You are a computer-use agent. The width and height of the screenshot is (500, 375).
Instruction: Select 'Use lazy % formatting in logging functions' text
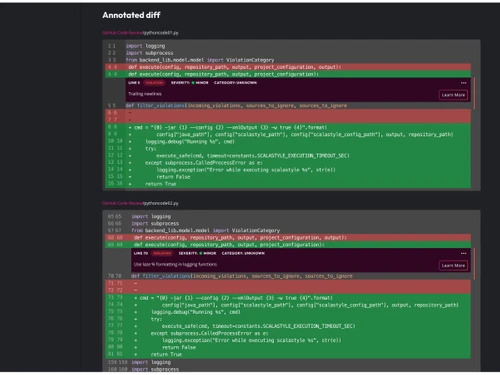[x=175, y=264]
